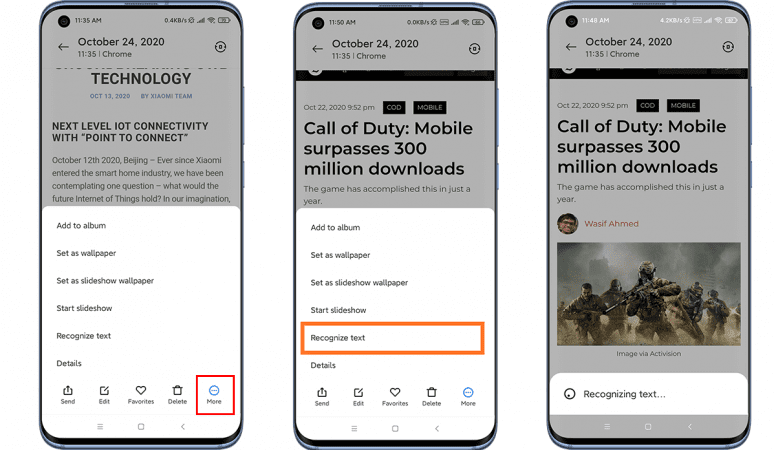Tap the home navigation button on middle phone
This screenshot has height=450, width=776.
pyautogui.click(x=395, y=428)
